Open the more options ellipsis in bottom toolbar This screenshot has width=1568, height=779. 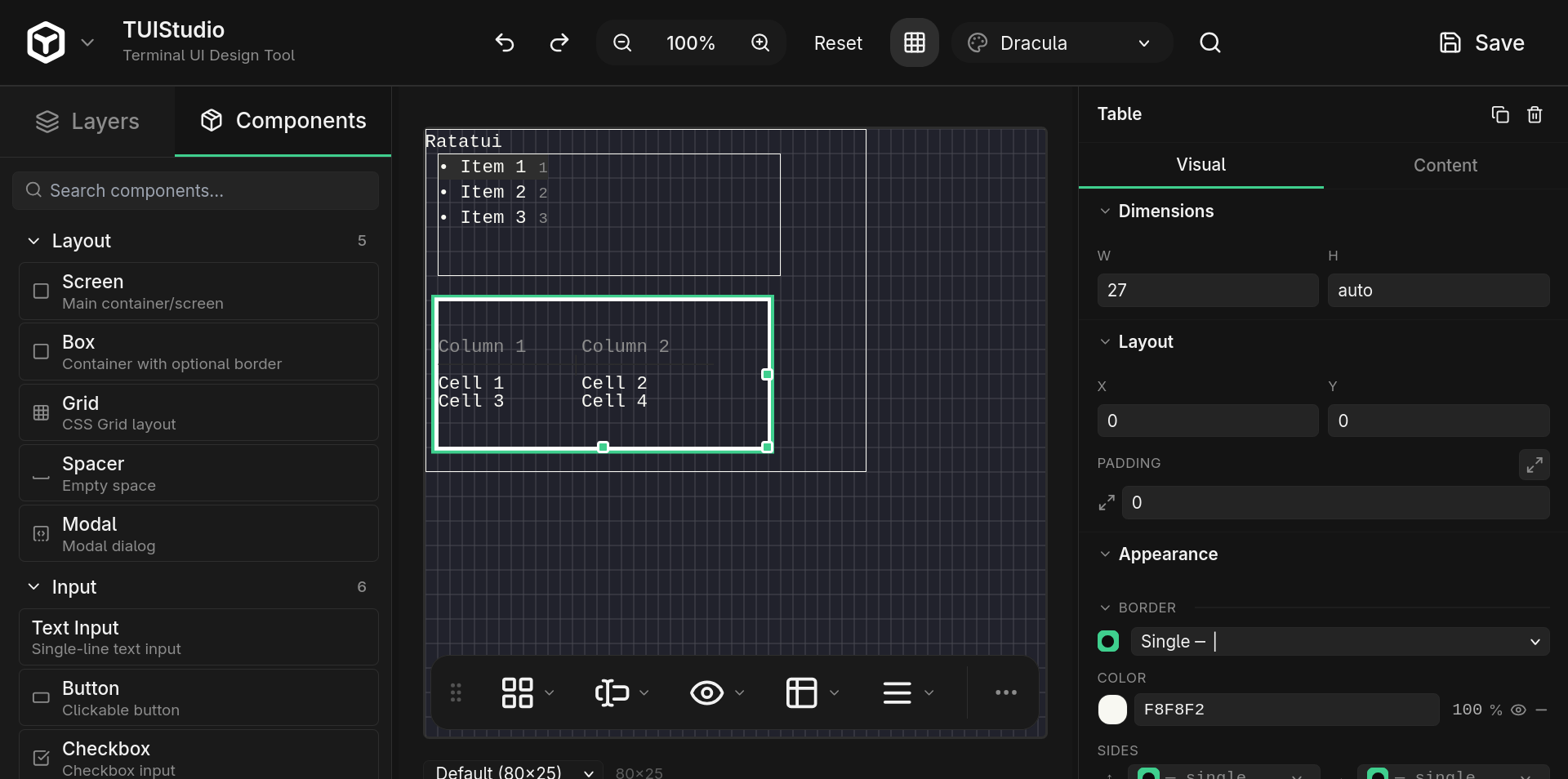point(1005,692)
